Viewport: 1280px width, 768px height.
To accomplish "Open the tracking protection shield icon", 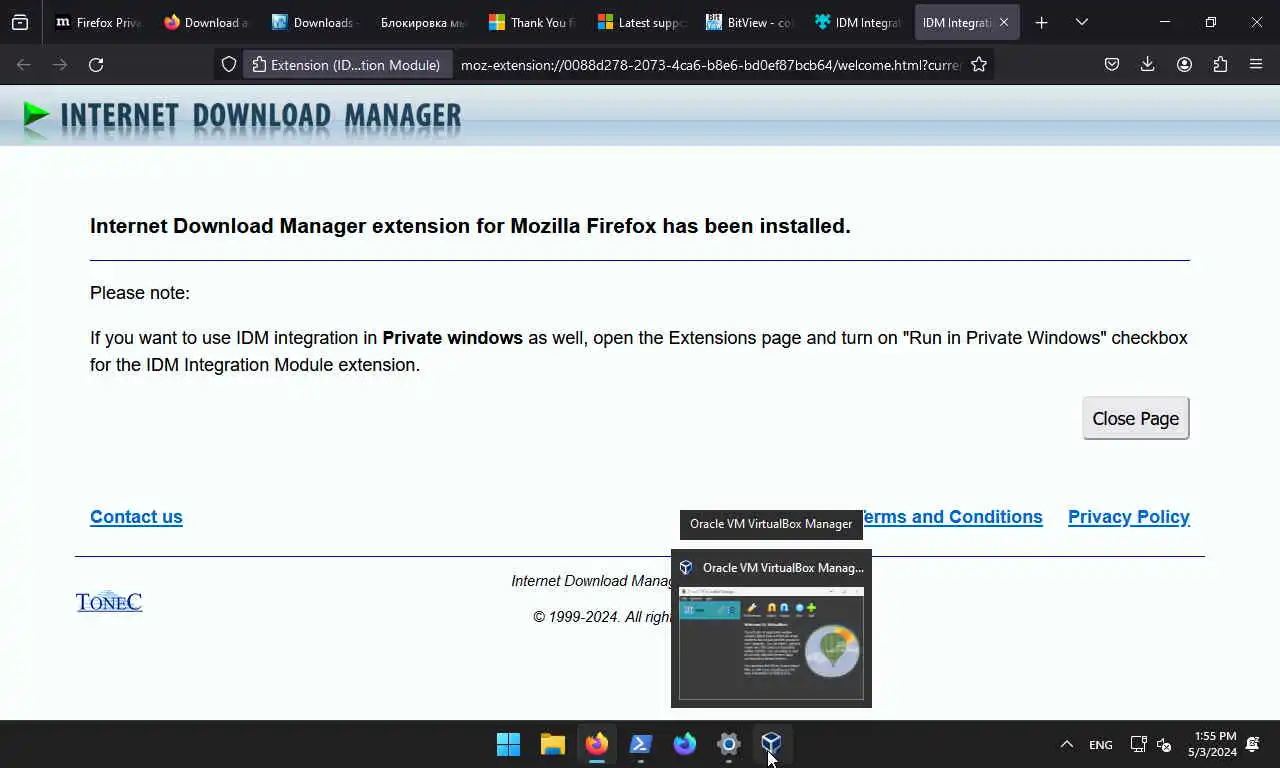I will click(x=229, y=65).
